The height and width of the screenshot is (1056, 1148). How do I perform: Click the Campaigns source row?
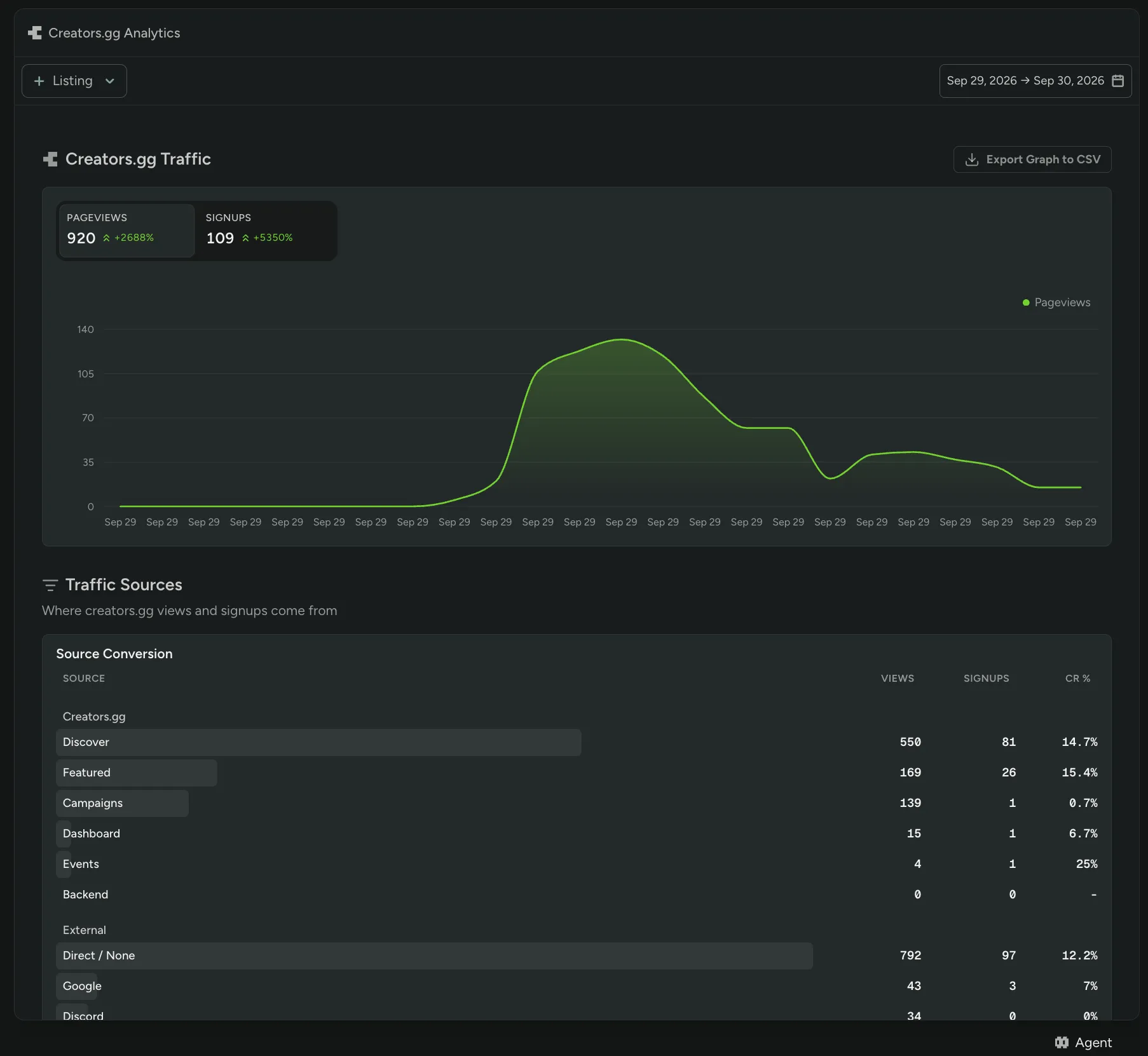(577, 803)
